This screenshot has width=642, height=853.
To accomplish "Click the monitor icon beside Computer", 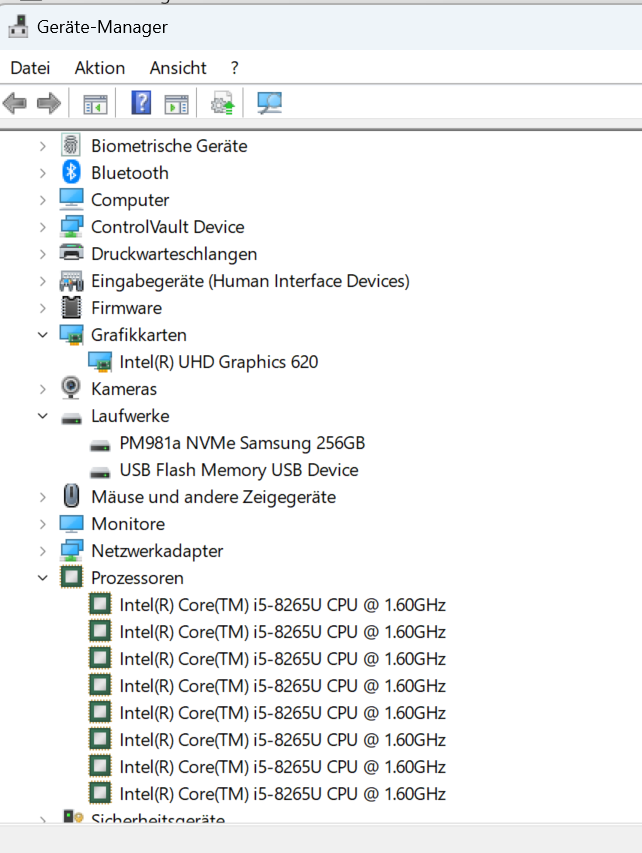I will click(71, 200).
